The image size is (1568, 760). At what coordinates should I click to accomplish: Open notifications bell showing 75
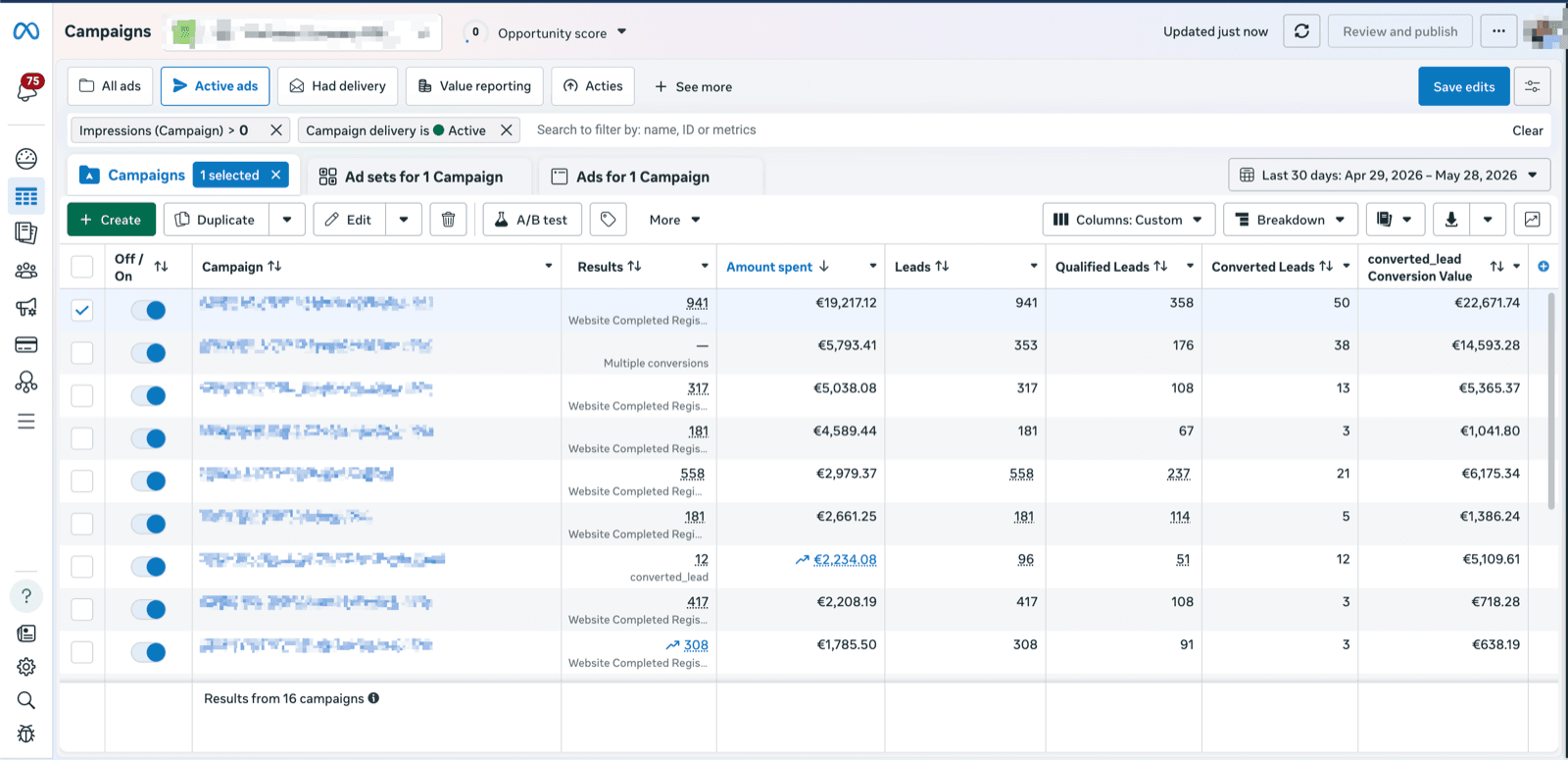27,88
